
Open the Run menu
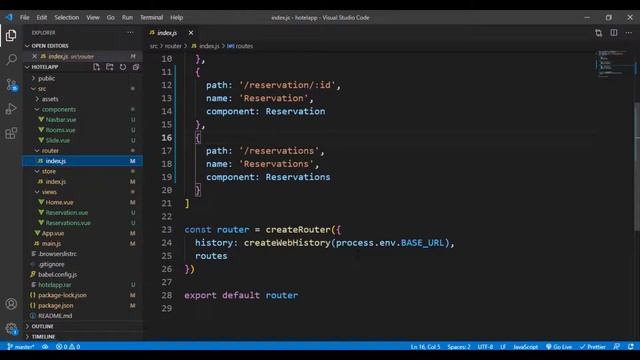pos(127,18)
